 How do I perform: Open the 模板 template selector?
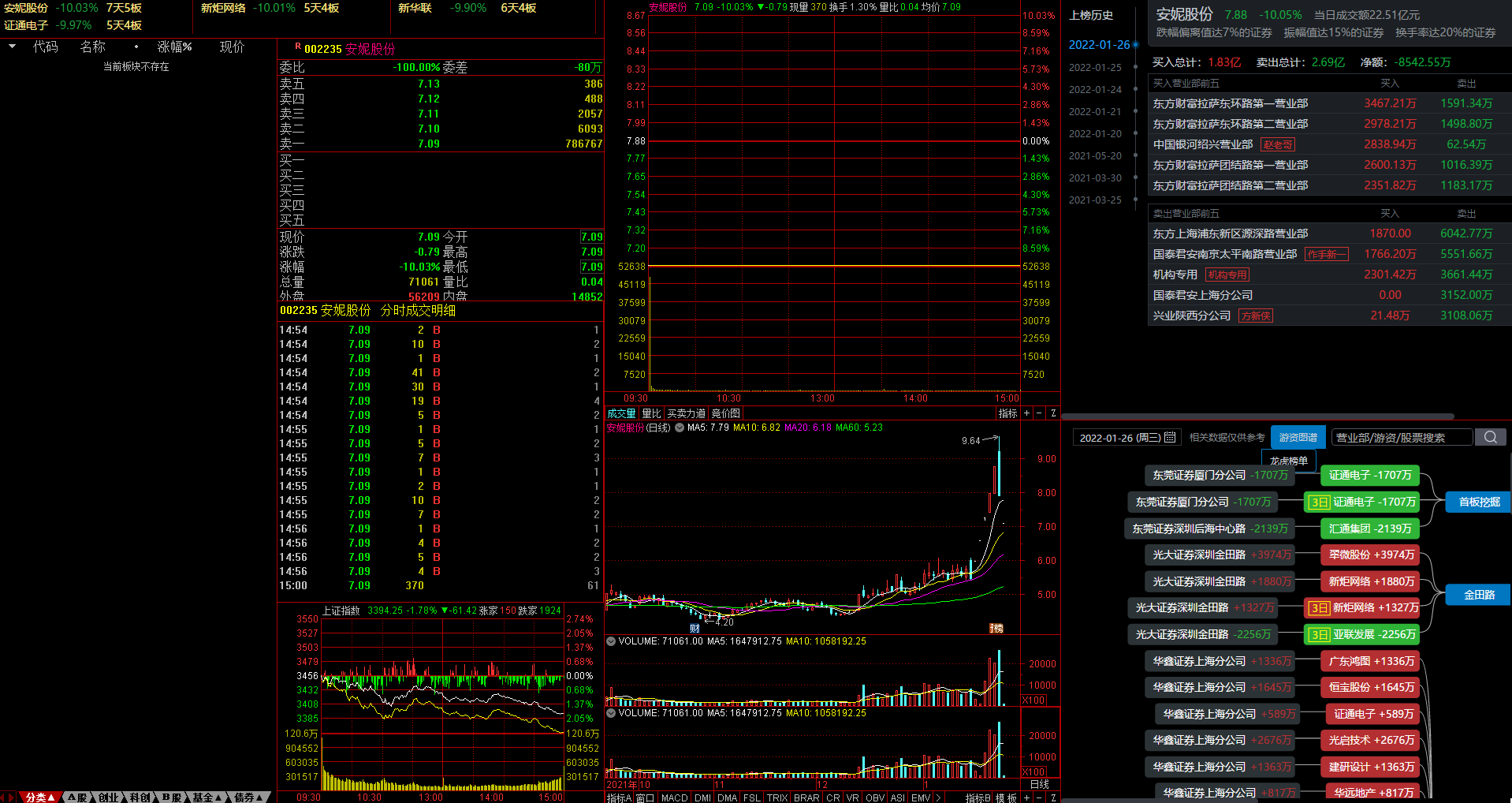coord(1006,797)
